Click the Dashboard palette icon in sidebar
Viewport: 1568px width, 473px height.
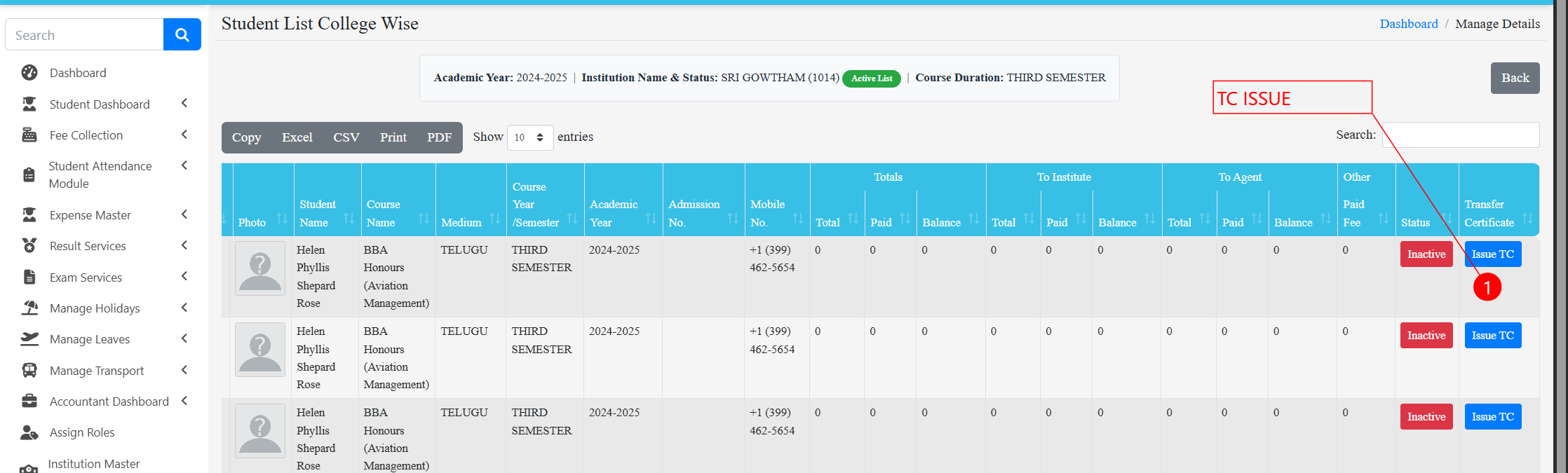tap(29, 73)
